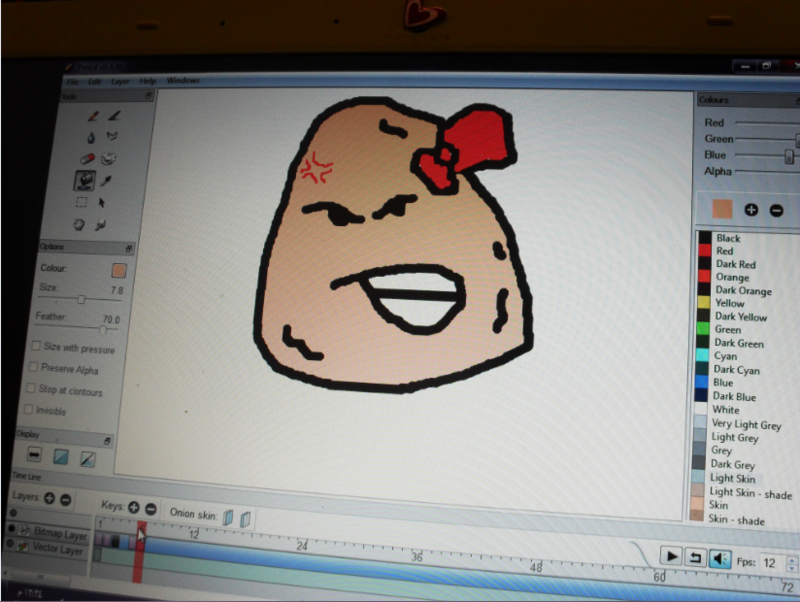
Task: Undock the Options panel
Action: [129, 248]
